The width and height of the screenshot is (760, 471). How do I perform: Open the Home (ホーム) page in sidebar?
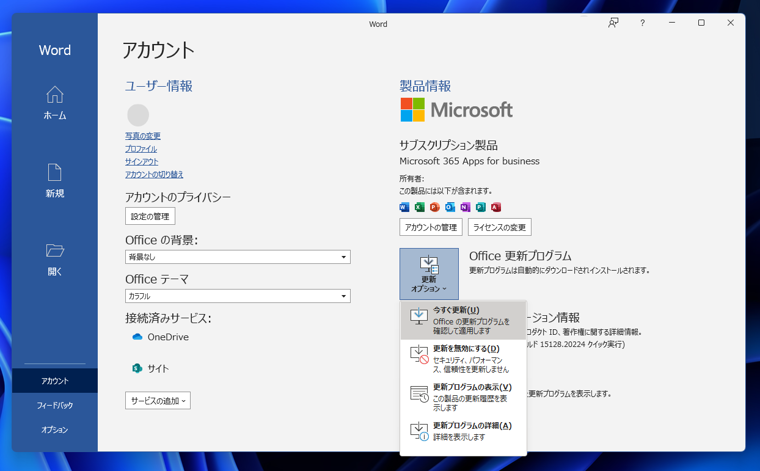[x=55, y=102]
